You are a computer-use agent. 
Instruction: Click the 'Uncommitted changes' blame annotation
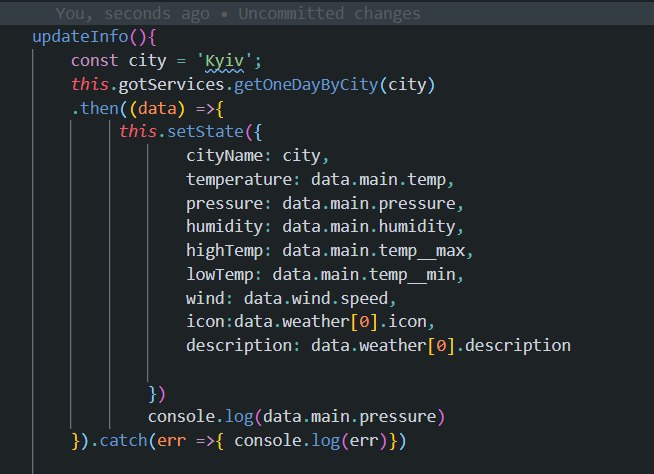tap(330, 13)
